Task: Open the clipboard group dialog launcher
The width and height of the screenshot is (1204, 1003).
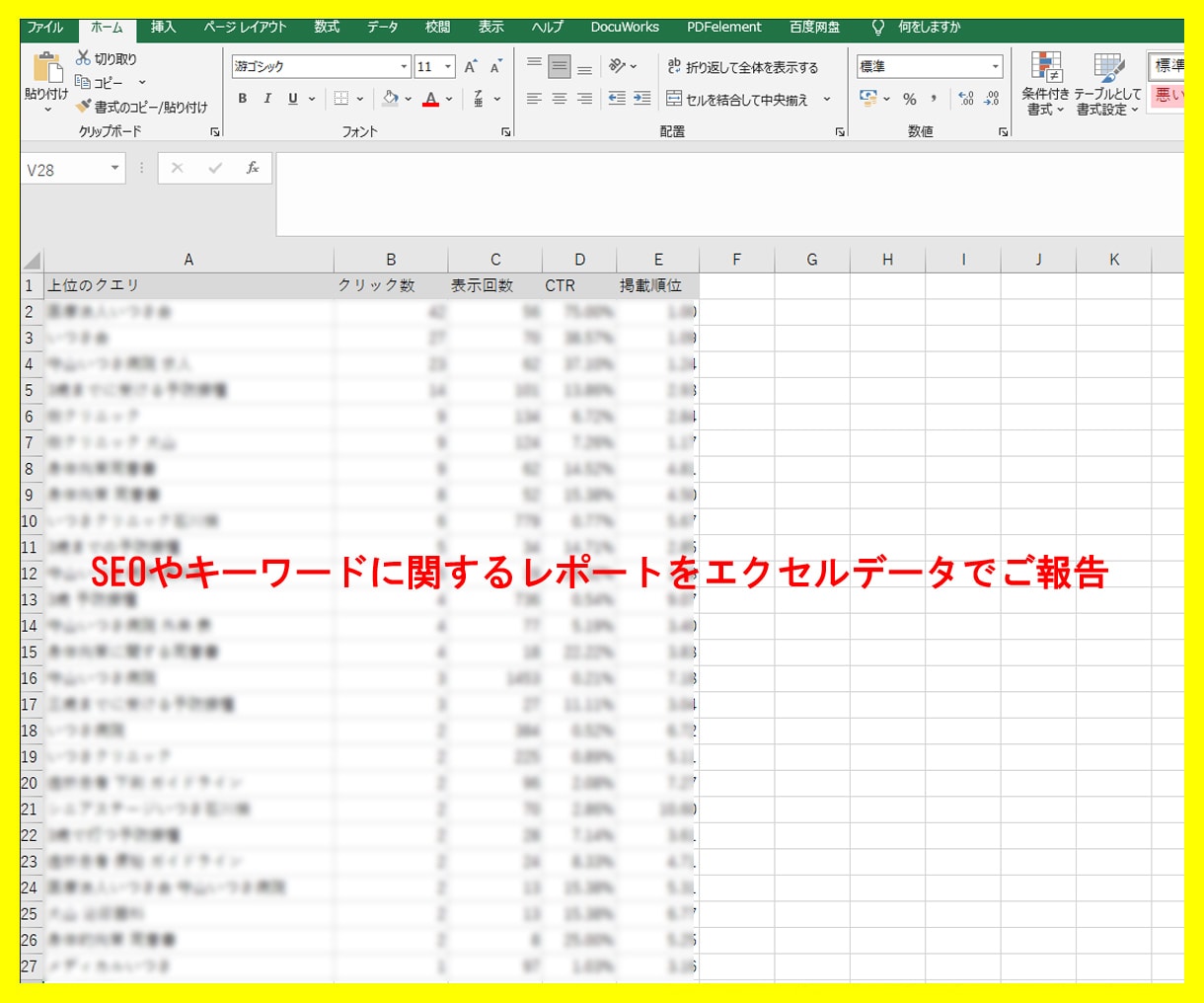Action: [215, 131]
